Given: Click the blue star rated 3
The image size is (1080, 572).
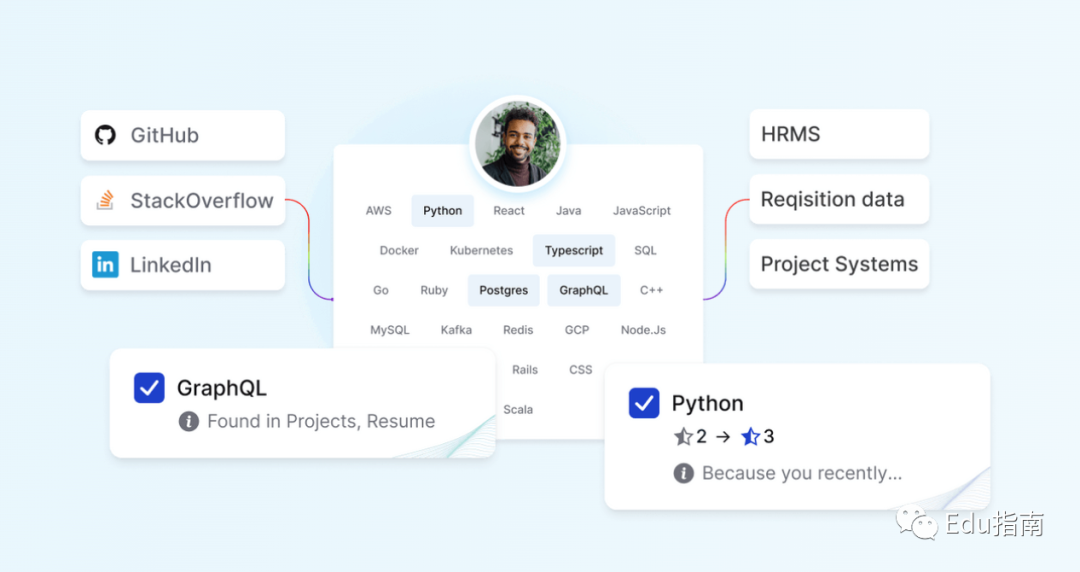Looking at the screenshot, I should point(750,437).
